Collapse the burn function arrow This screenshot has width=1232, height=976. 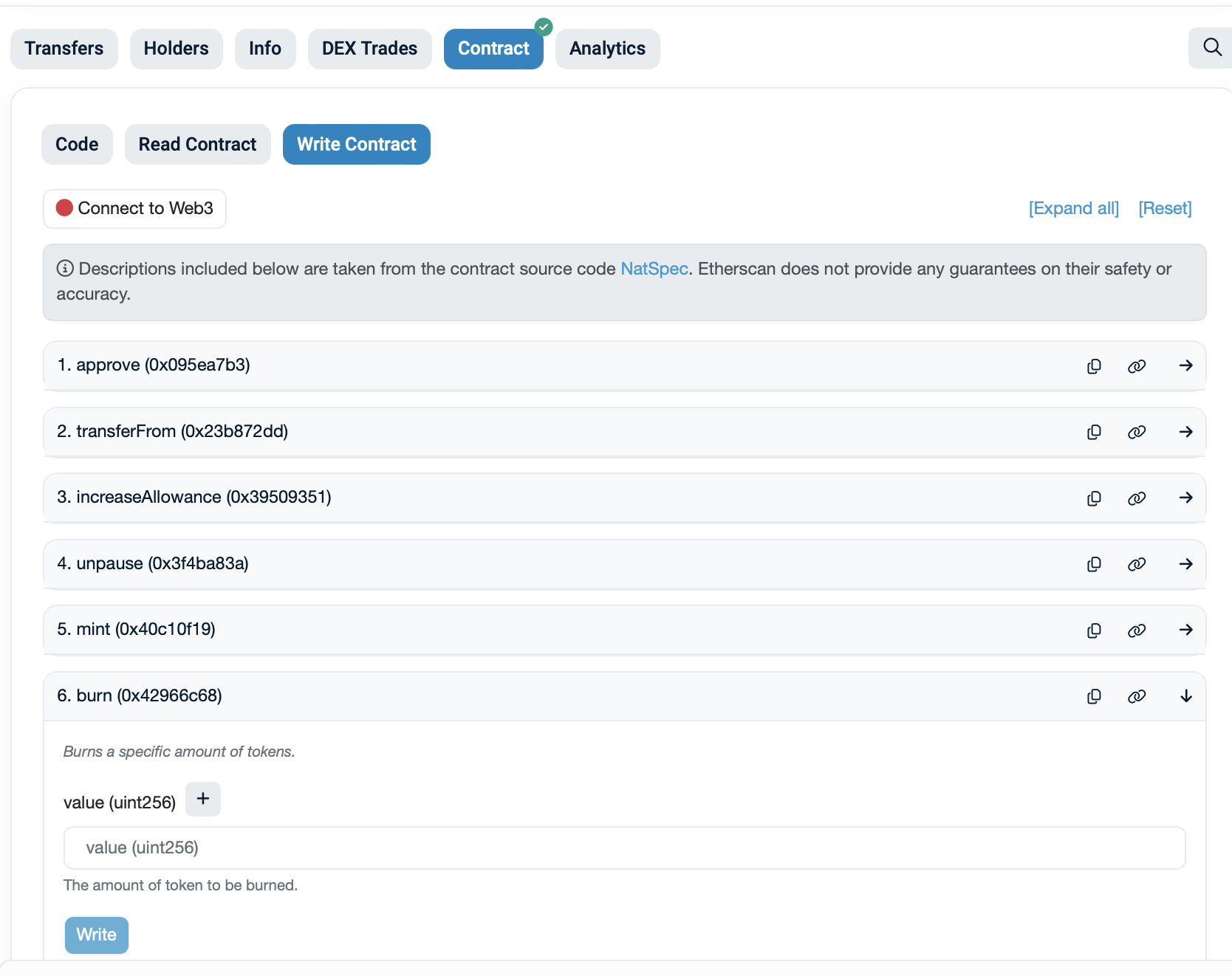1186,696
